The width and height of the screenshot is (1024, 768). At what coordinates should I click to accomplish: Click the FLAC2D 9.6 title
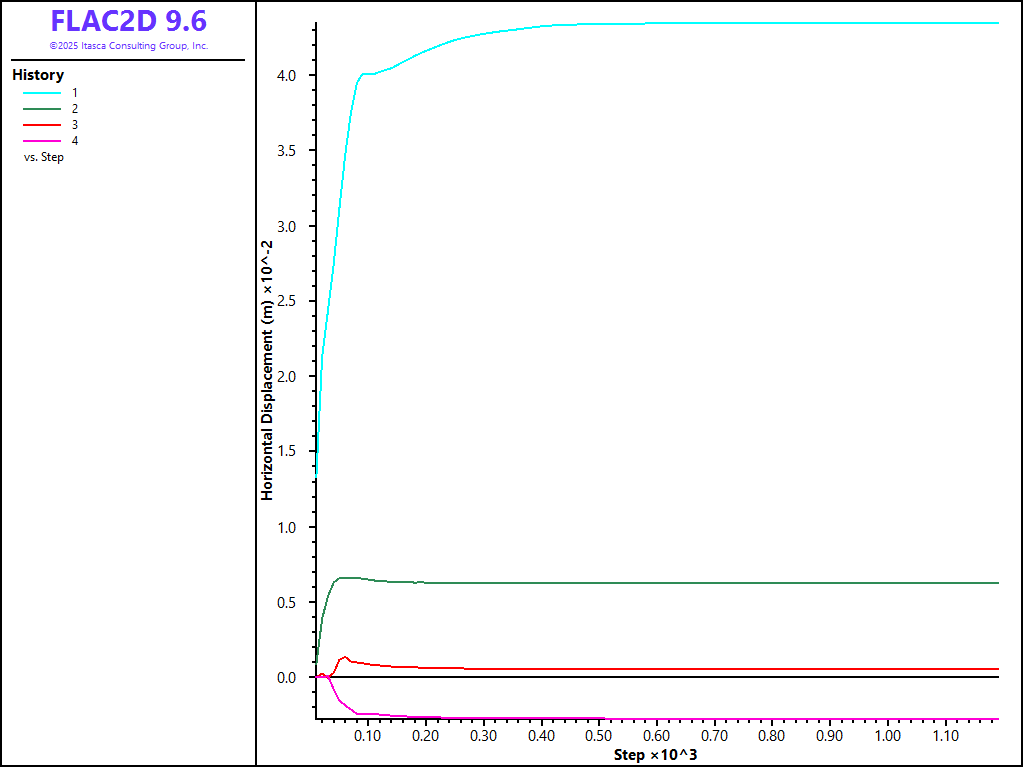128,22
